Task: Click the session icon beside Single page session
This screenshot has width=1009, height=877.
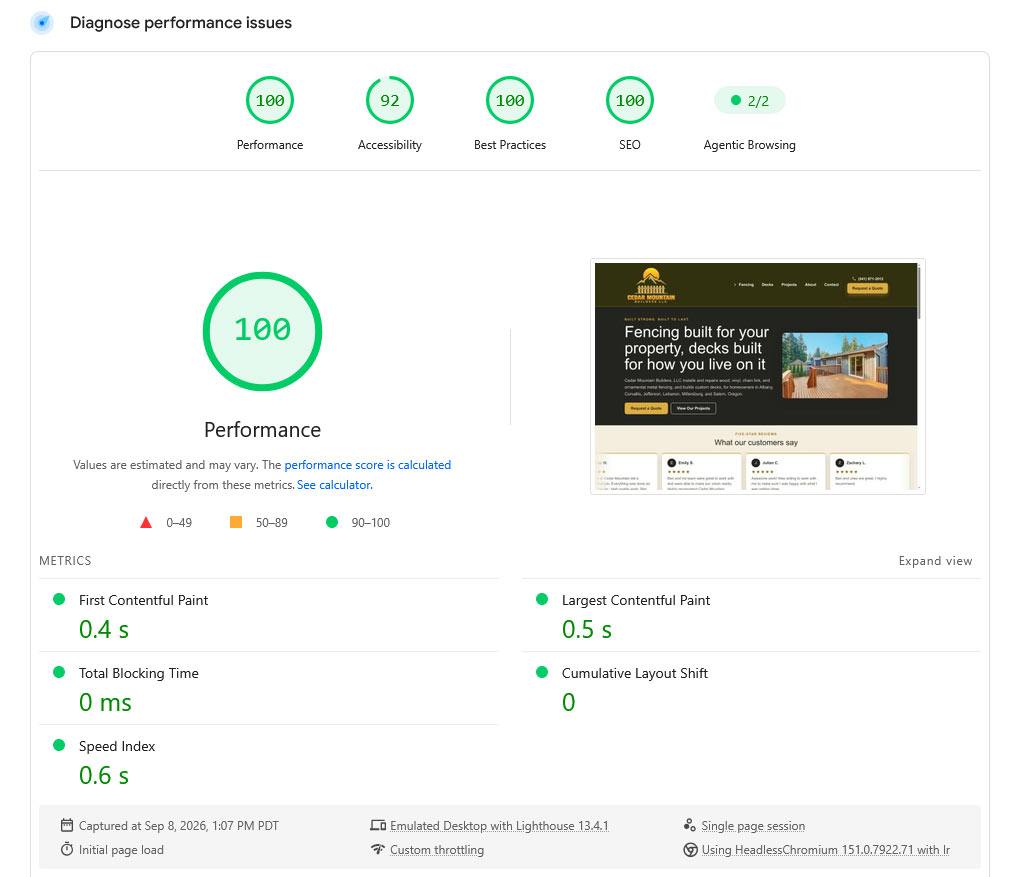Action: (x=690, y=825)
